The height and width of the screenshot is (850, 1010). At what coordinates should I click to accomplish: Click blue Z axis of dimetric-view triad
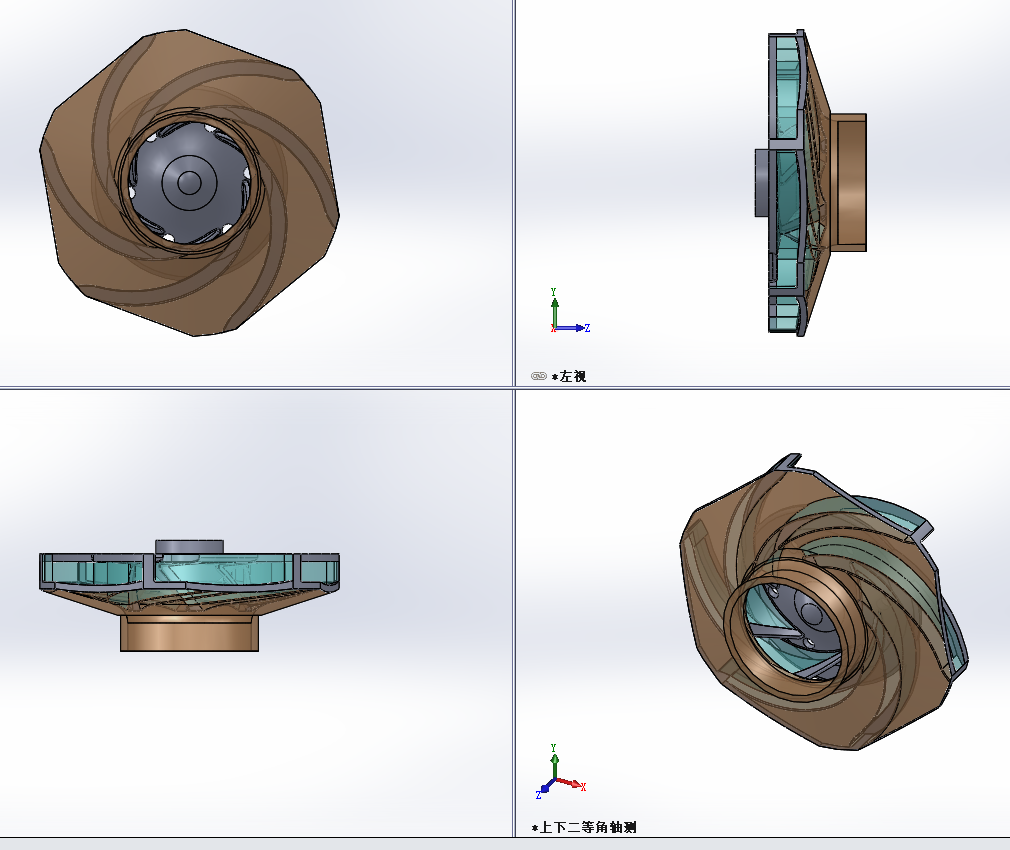pos(544,789)
